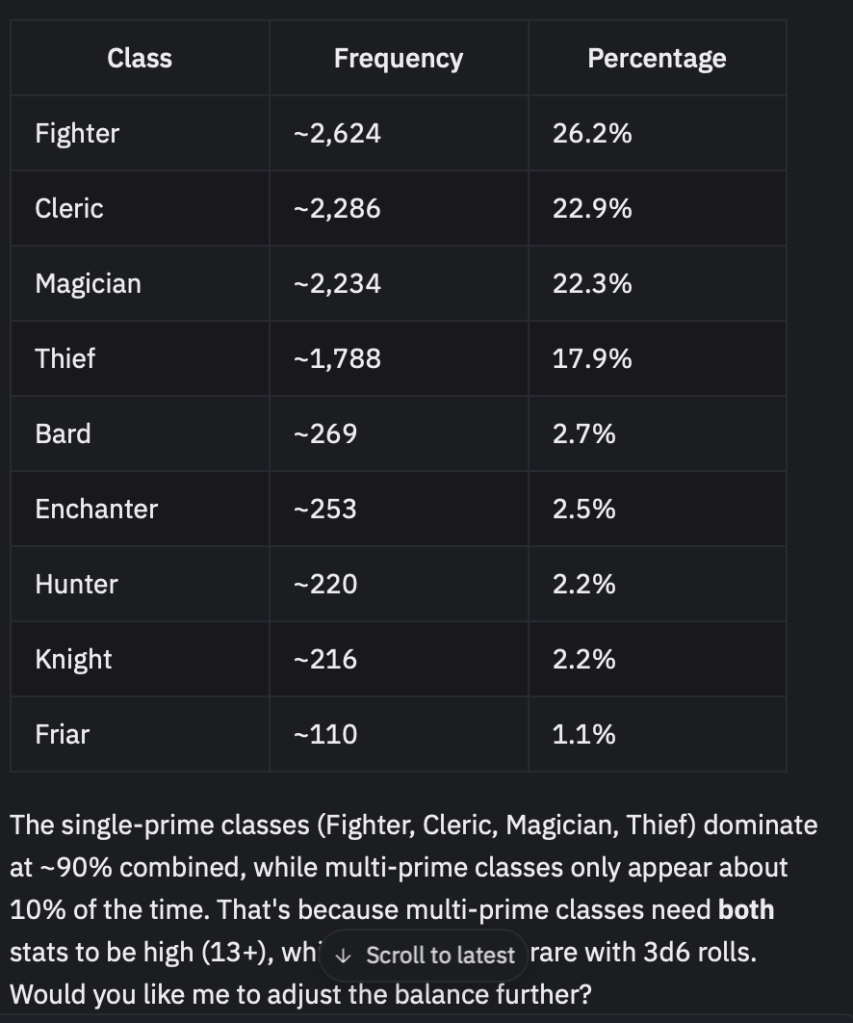Select the Magician class cell
This screenshot has width=853, height=1023.
tap(88, 283)
